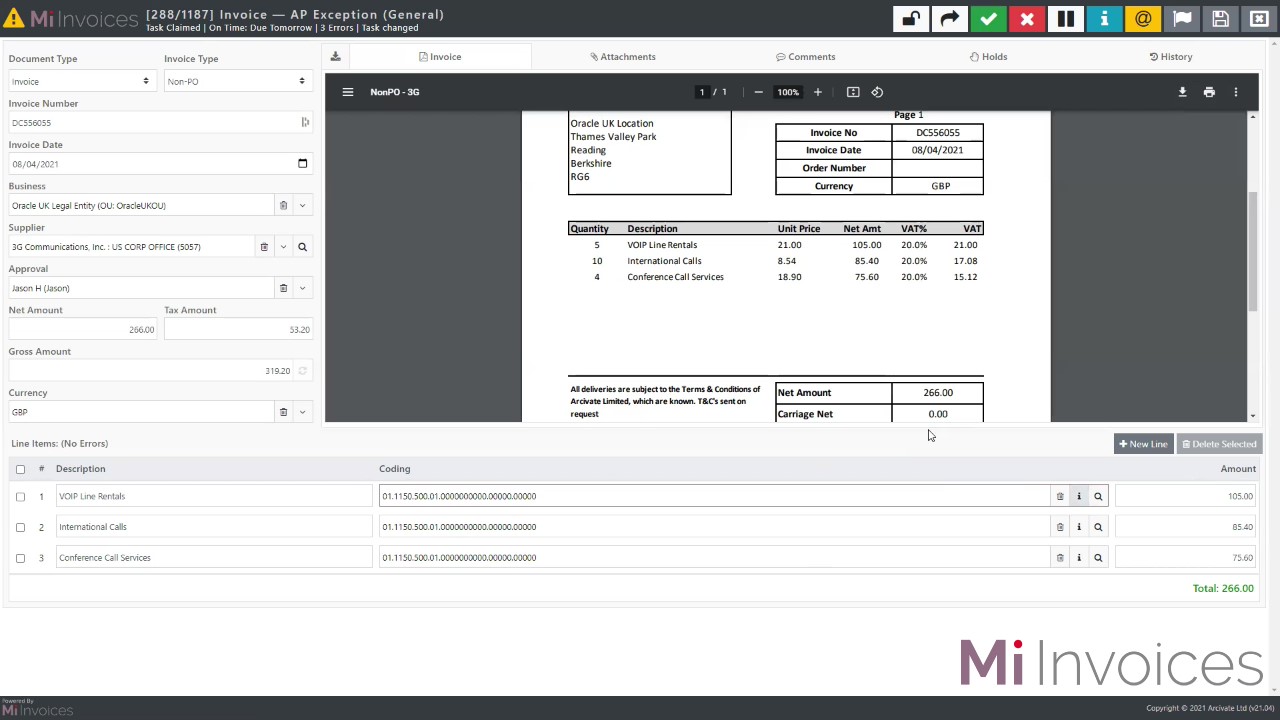Place the invoice on hold with the pause icon
1280x720 pixels.
pos(1065,18)
